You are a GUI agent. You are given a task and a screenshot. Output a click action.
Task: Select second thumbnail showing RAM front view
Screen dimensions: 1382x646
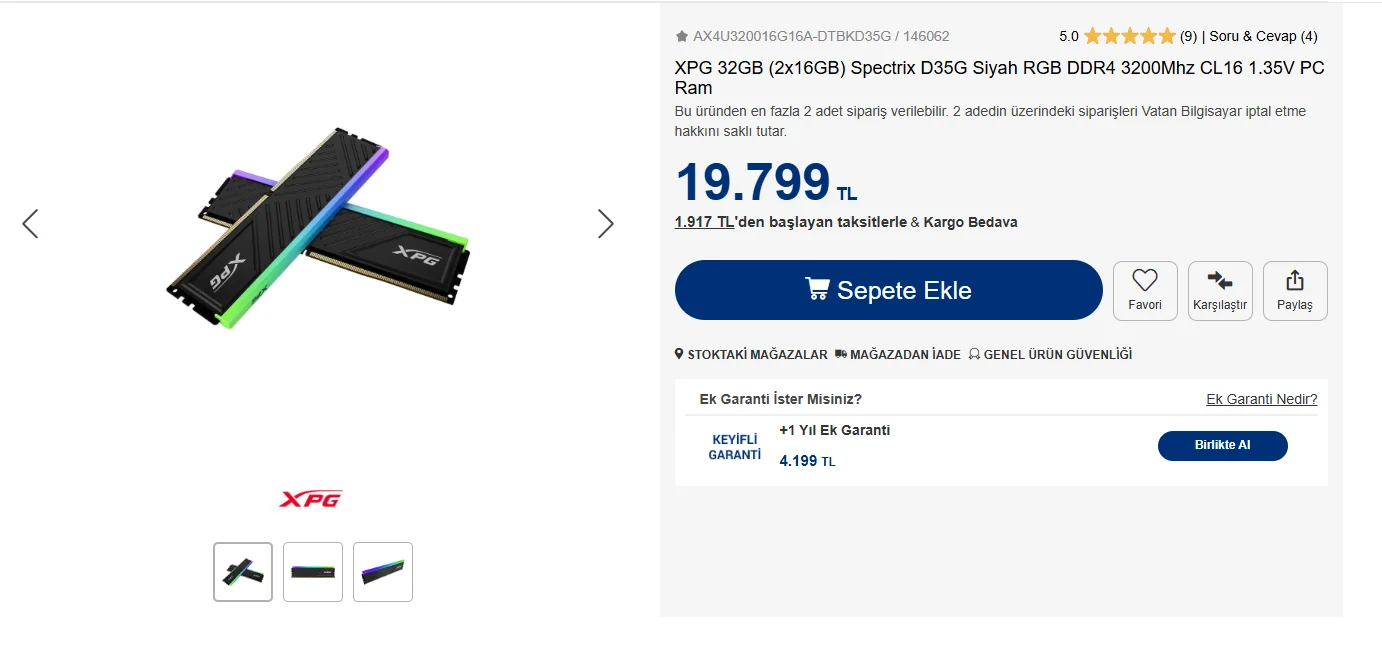coord(313,572)
